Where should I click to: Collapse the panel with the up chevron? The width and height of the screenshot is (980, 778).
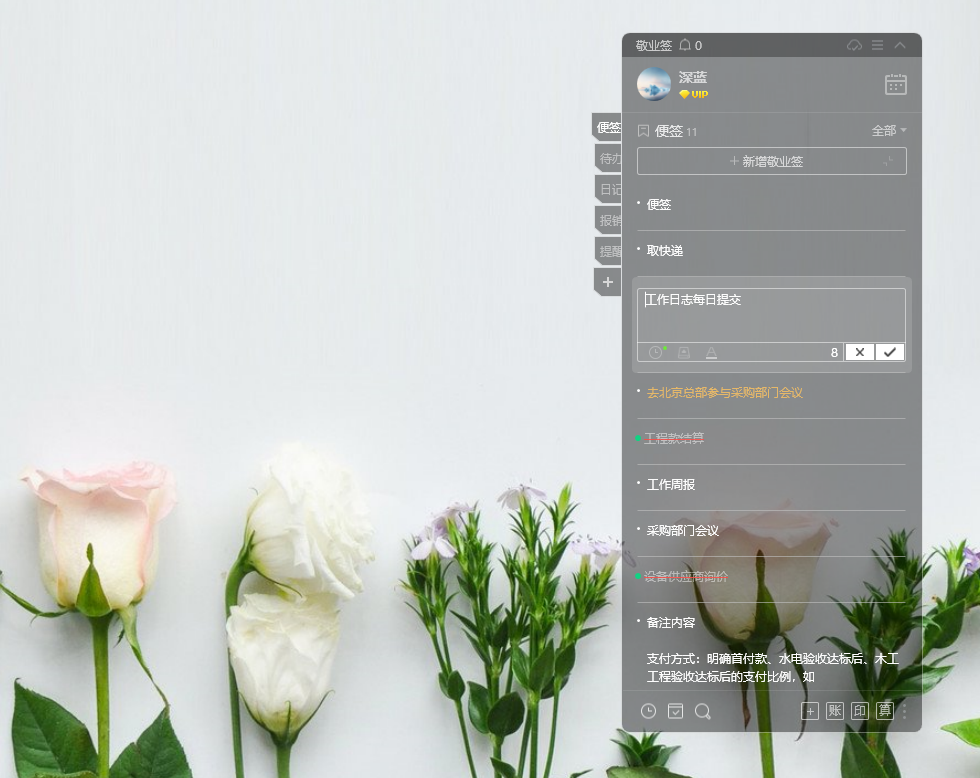(900, 45)
